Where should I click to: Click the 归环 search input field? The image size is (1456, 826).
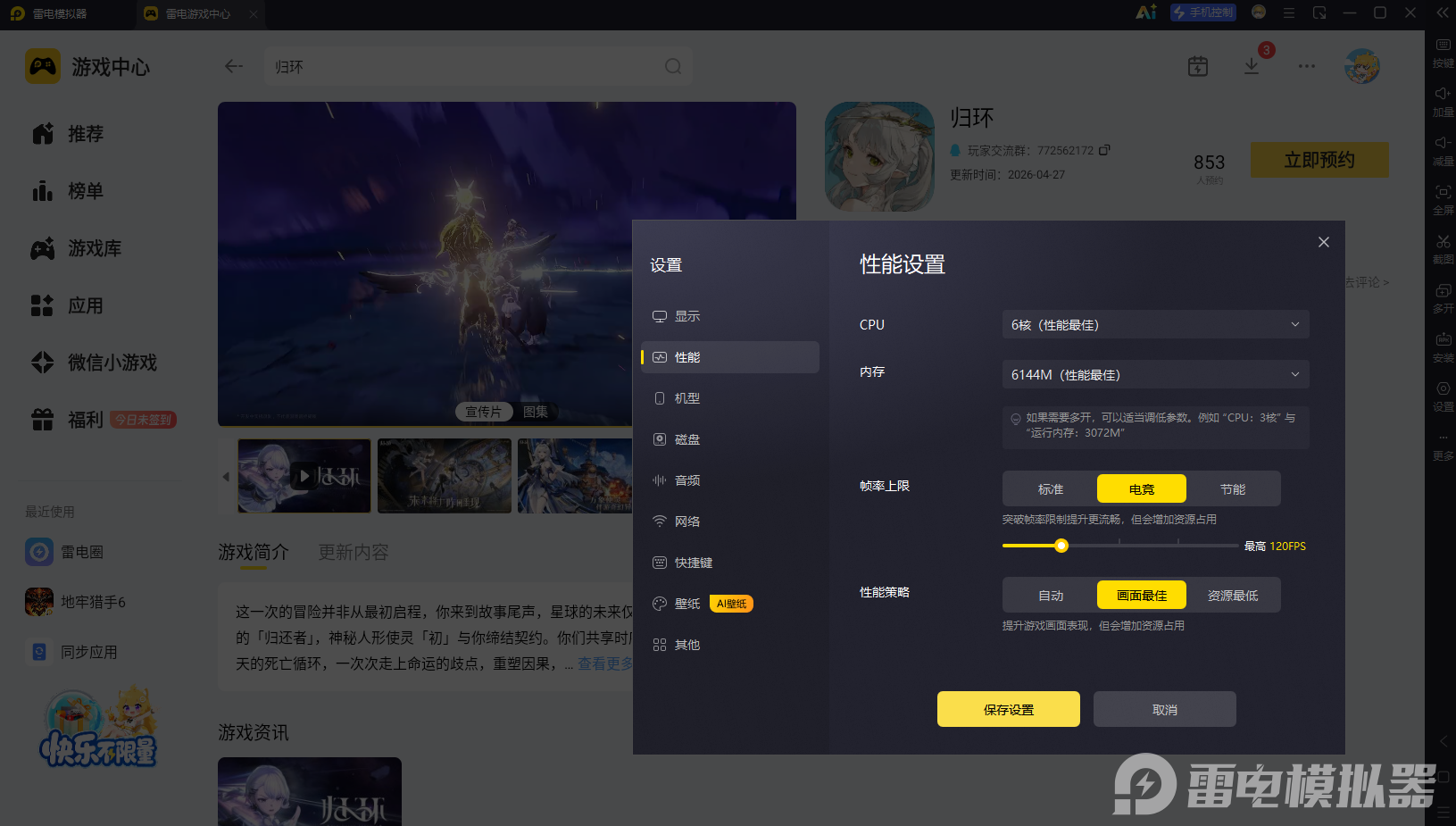(478, 66)
